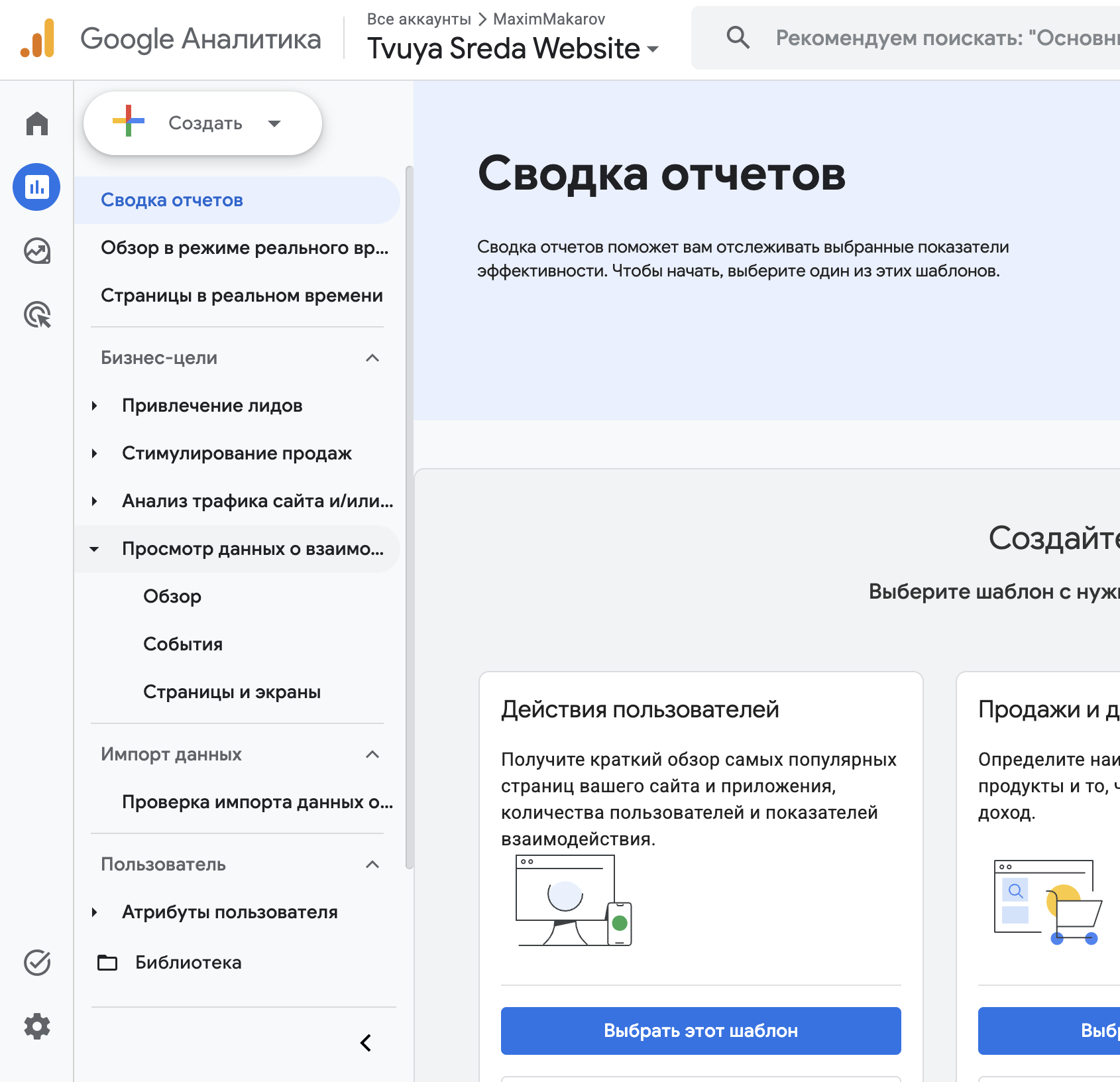Open the Создать dropdown arrow

point(274,123)
